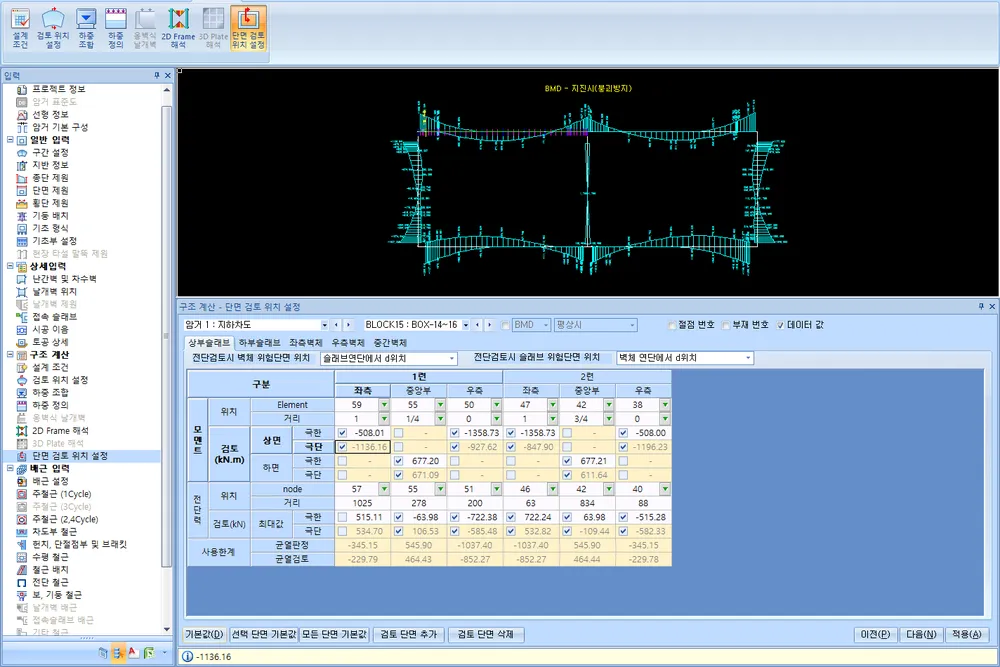Click the 모든 단면 기본값 button
Image resolution: width=1000 pixels, height=667 pixels.
[x=334, y=634]
